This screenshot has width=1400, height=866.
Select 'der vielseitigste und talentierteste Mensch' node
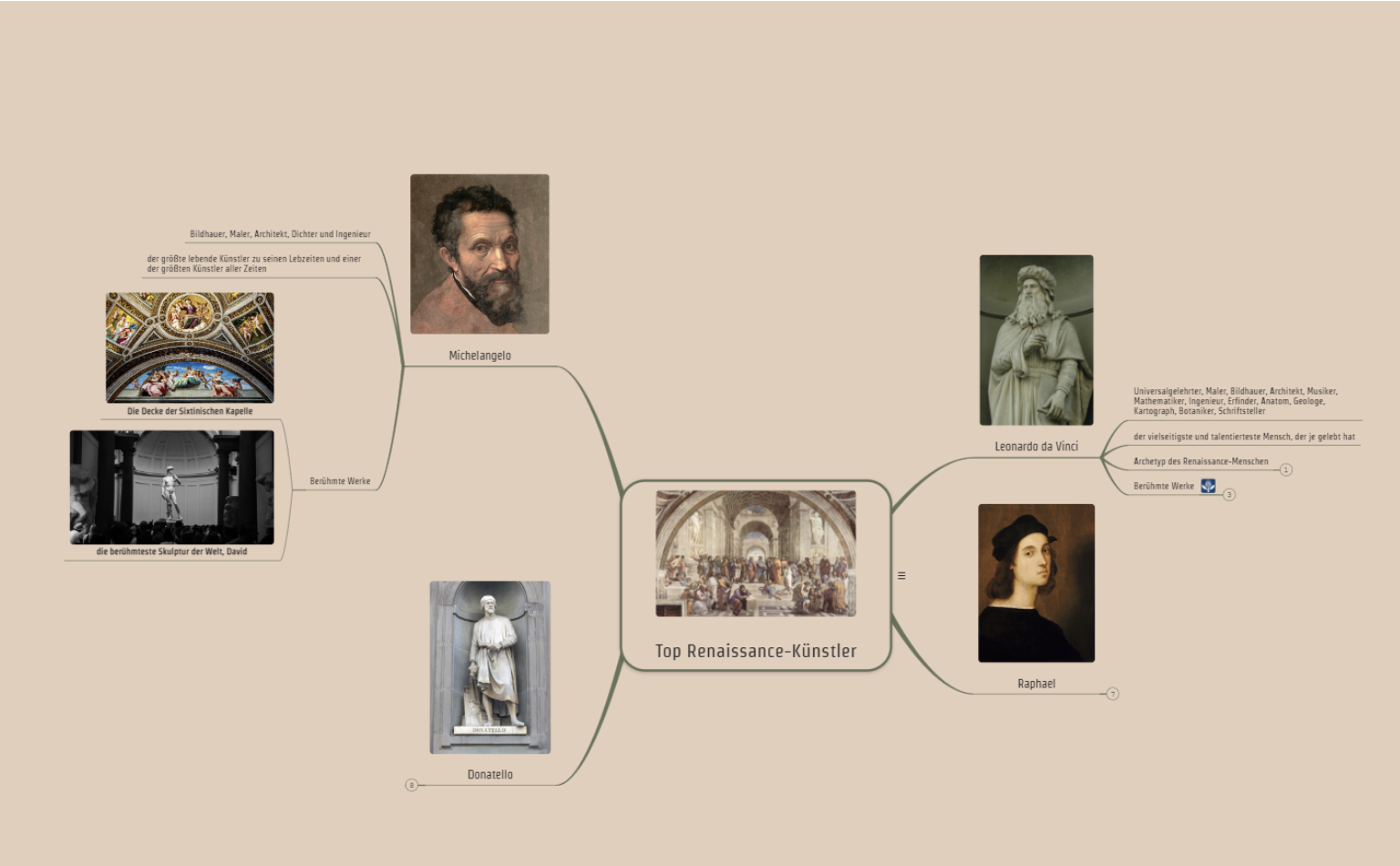click(x=1244, y=437)
